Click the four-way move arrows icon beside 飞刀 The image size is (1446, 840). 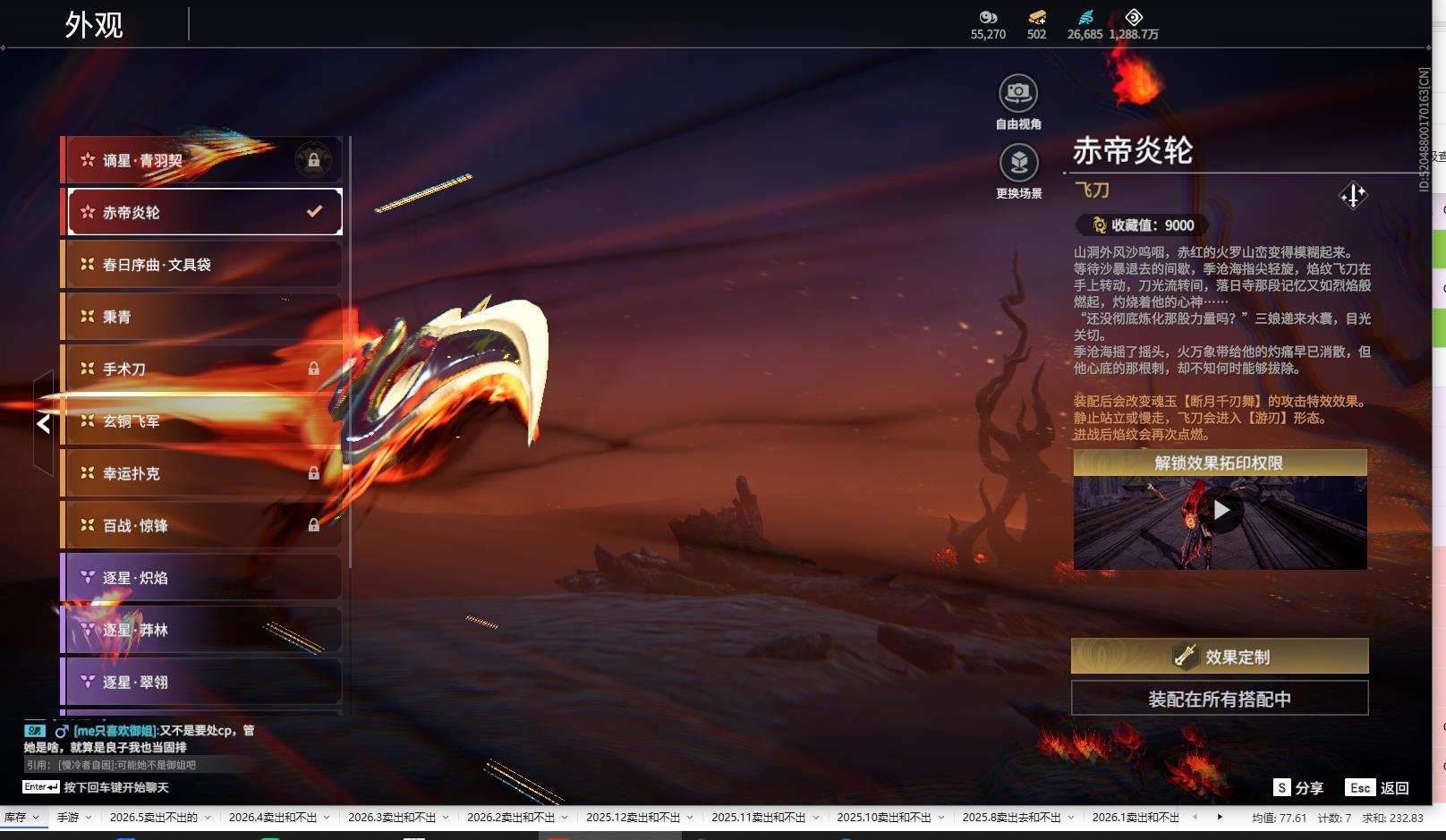(x=1353, y=195)
